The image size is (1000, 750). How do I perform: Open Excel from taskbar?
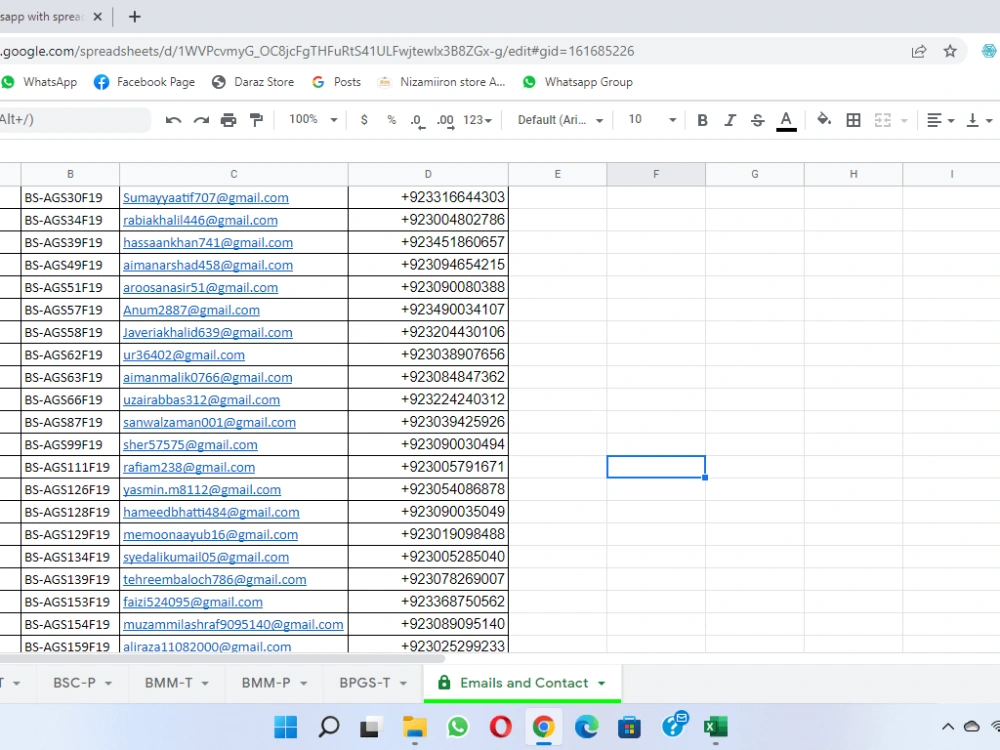[x=716, y=726]
